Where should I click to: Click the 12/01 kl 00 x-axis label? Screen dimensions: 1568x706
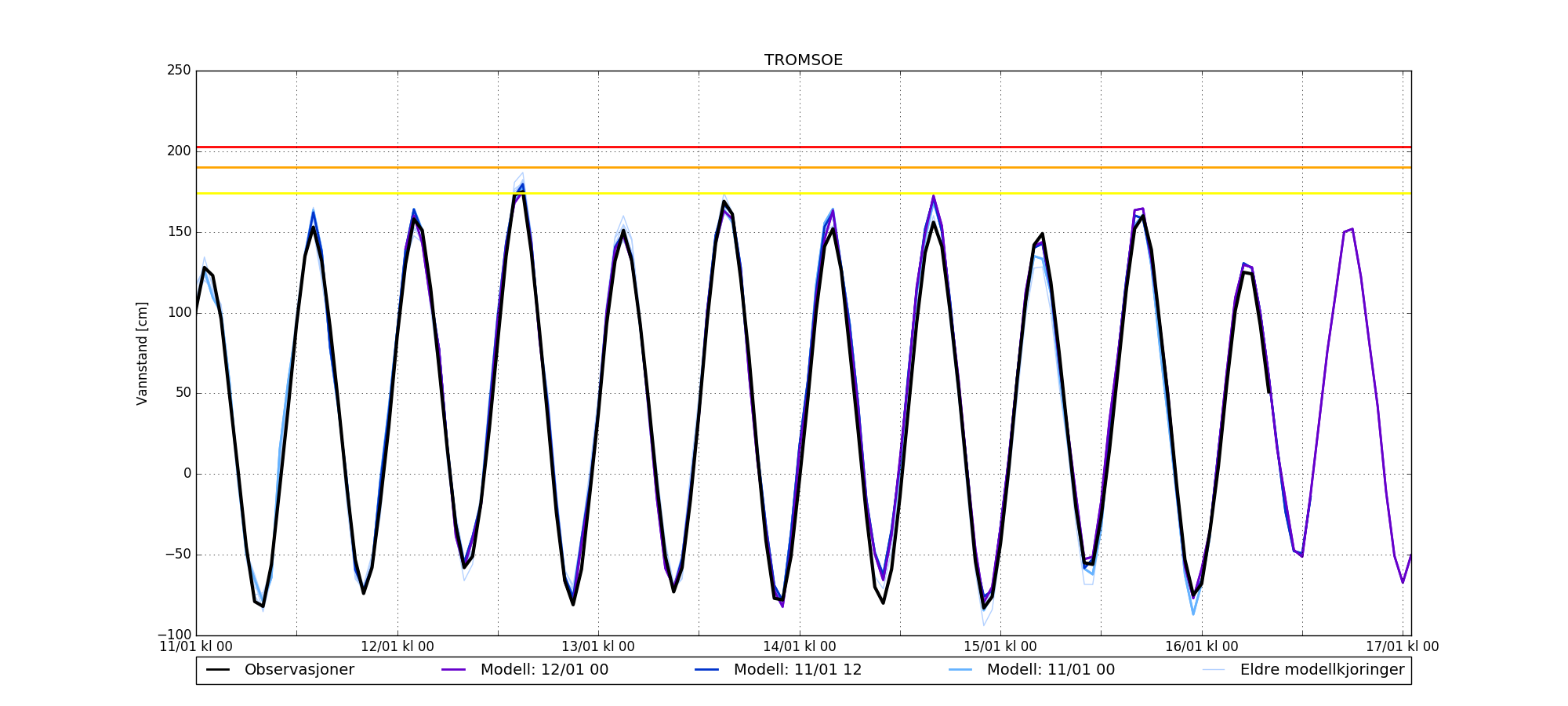pos(397,647)
